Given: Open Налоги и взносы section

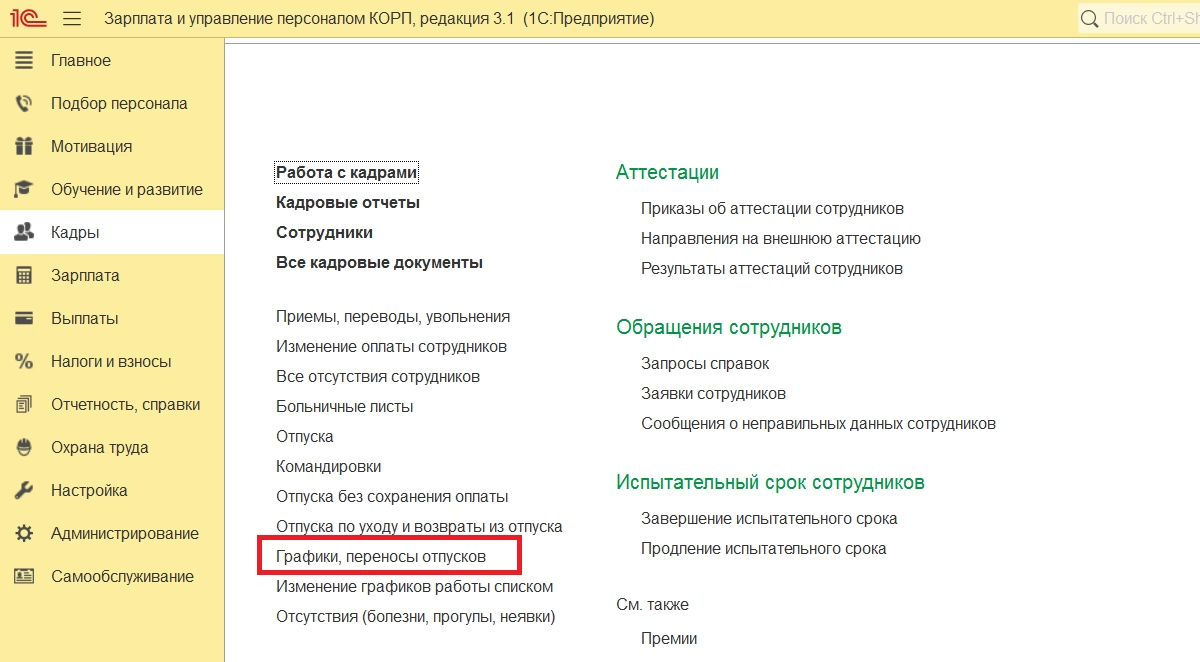Looking at the screenshot, I should pos(112,362).
